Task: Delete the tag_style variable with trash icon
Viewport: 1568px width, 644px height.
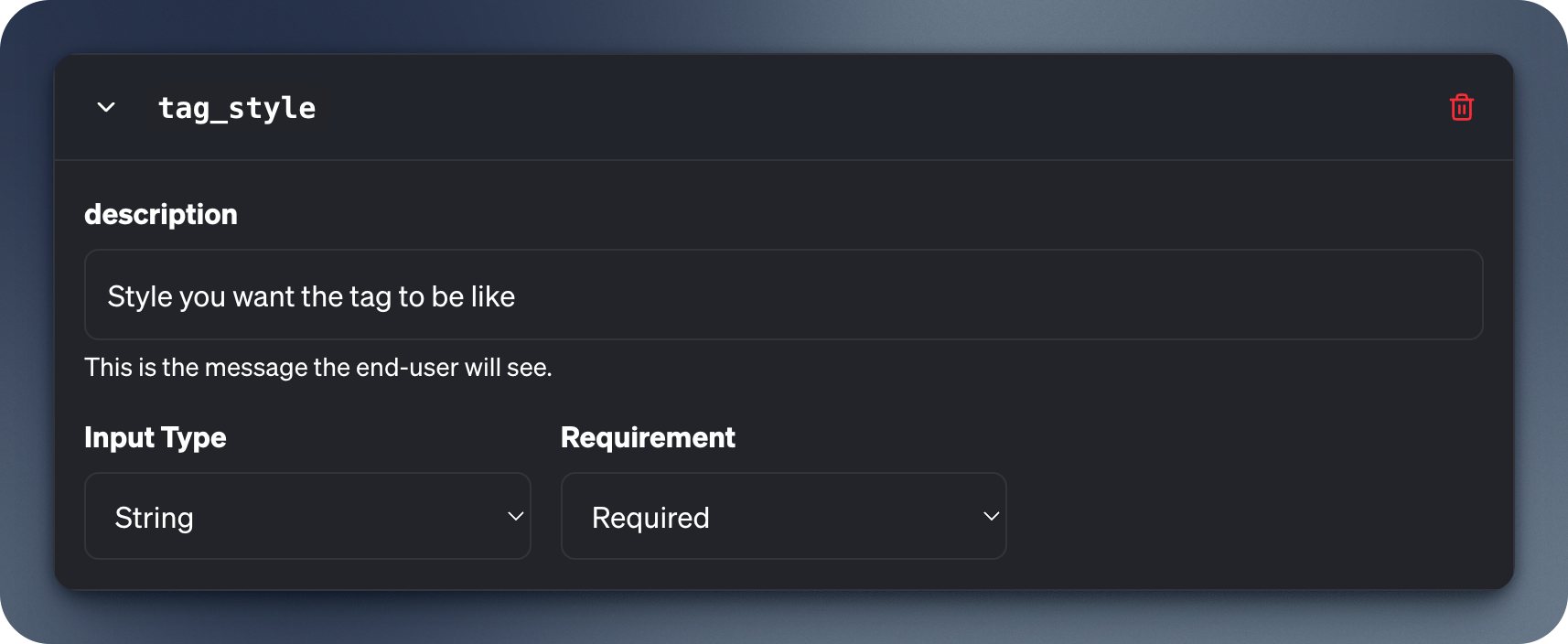Action: coord(1461,108)
